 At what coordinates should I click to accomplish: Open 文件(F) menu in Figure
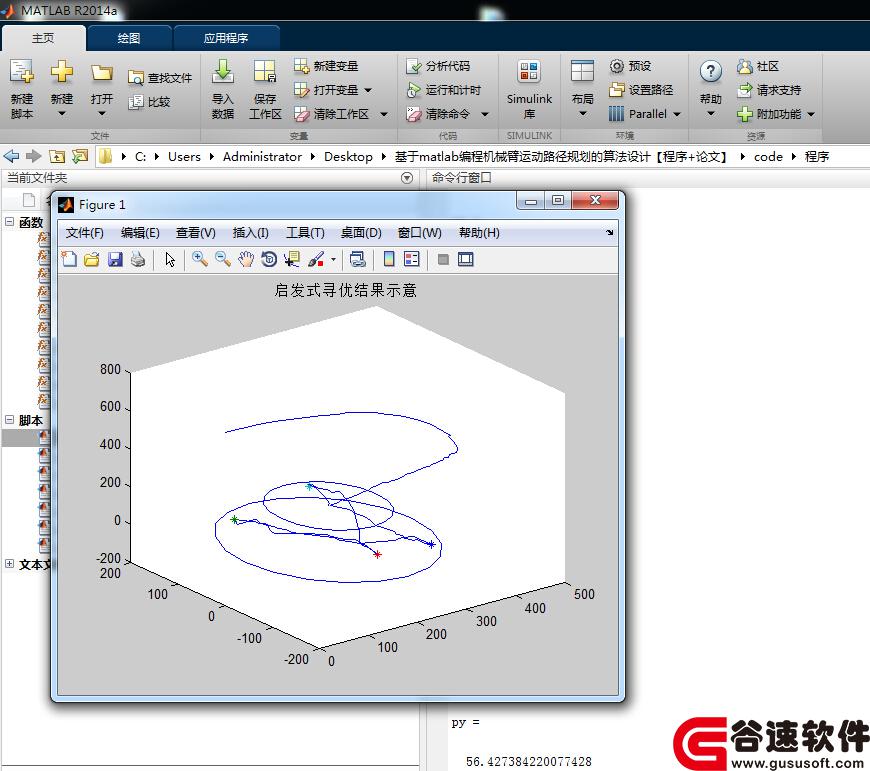point(84,233)
